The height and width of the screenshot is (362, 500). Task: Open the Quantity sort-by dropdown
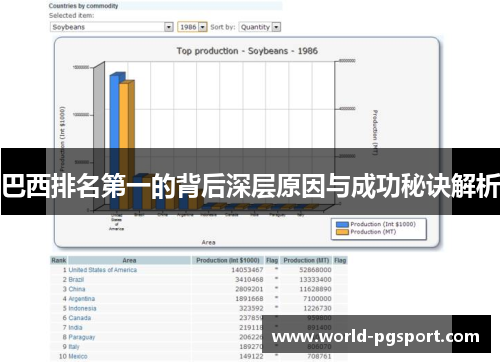[x=276, y=27]
